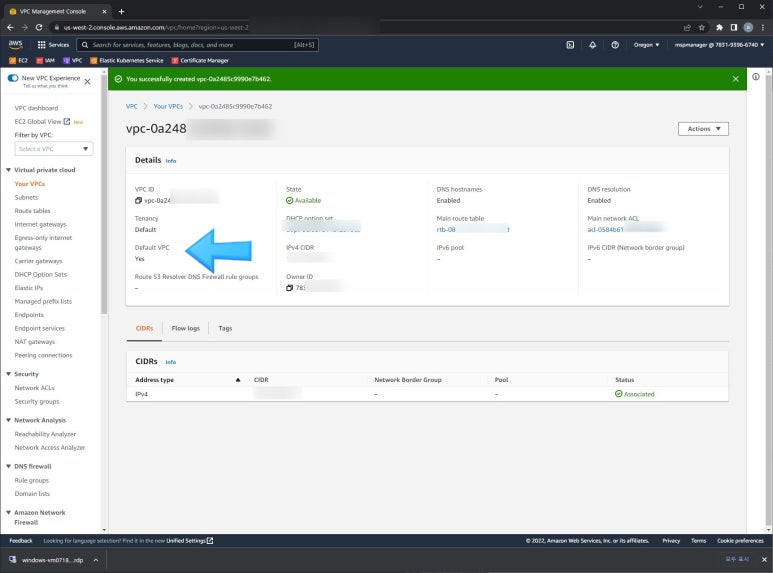This screenshot has width=773, height=573.
Task: Copy the VPC ID with copy icon
Action: [x=139, y=200]
